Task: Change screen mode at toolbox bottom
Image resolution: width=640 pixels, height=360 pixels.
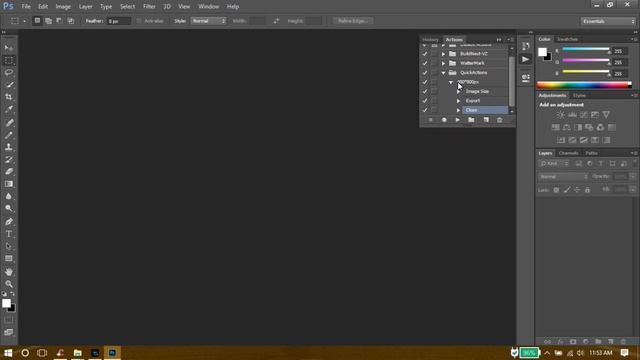Action: point(9,332)
